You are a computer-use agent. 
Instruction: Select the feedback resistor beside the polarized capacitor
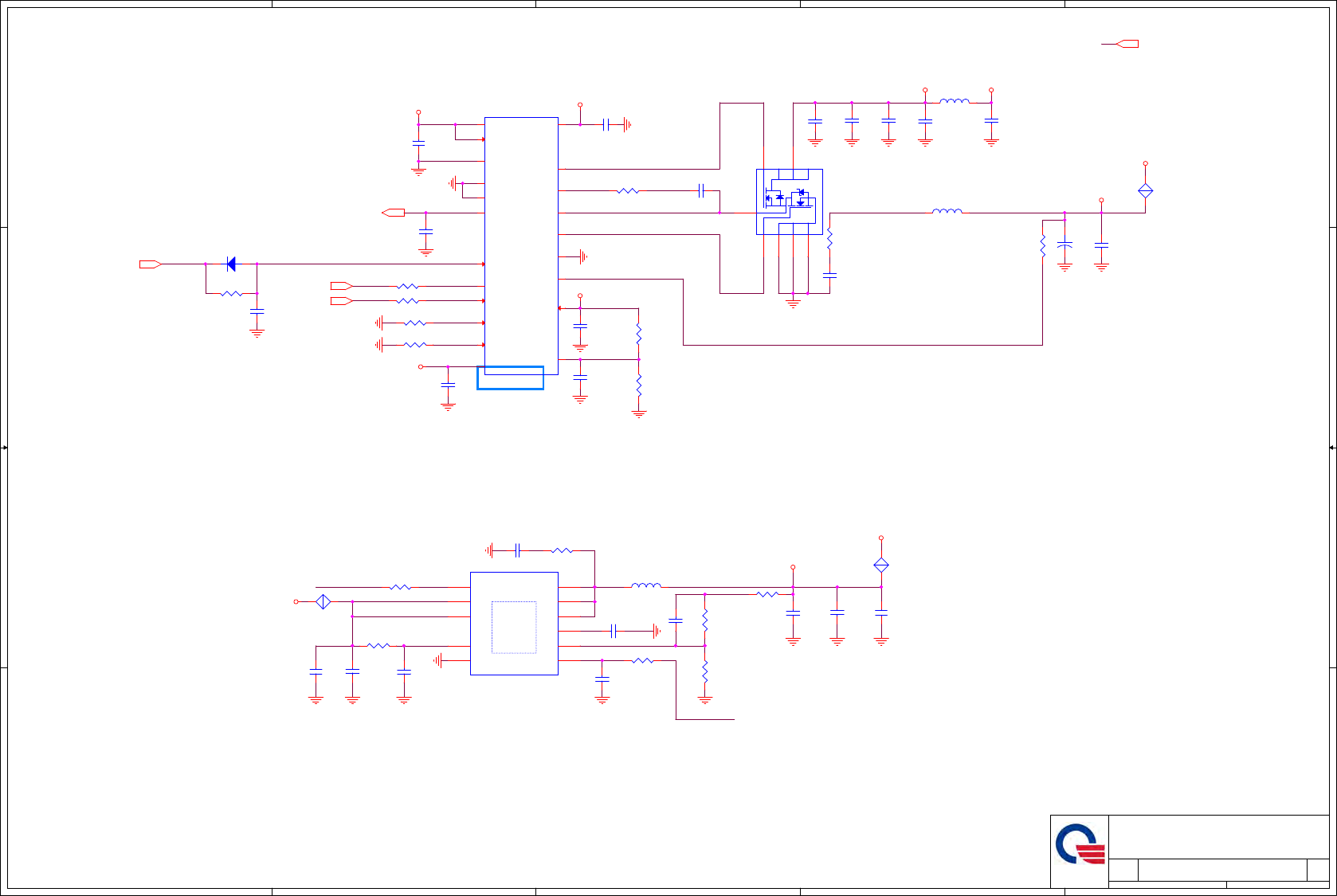point(1043,246)
